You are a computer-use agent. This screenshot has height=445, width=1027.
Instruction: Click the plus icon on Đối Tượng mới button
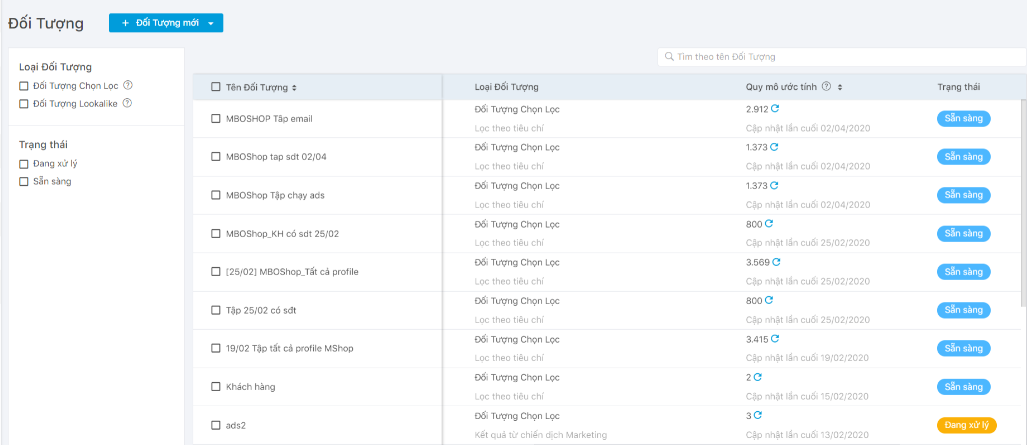[x=125, y=23]
